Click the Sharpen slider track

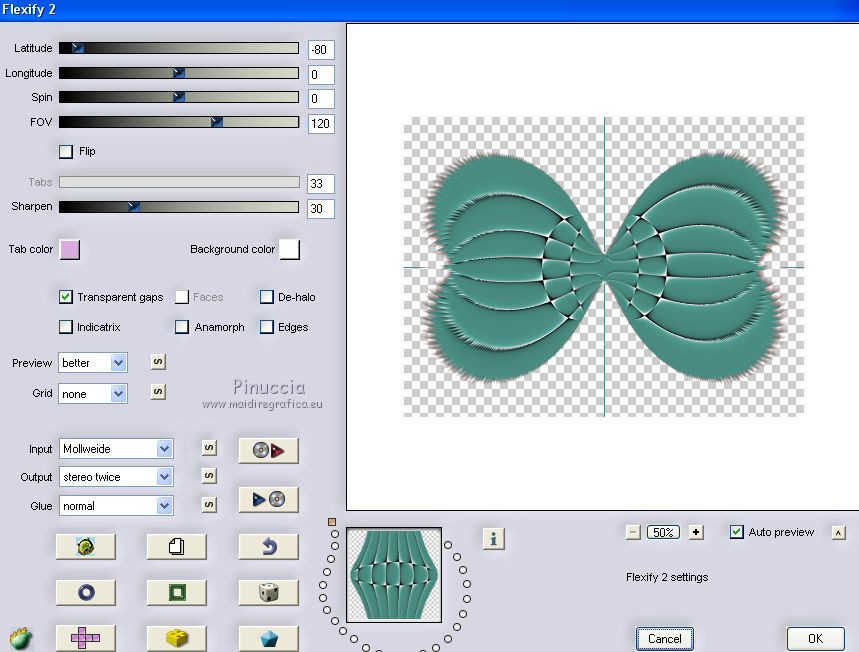click(179, 207)
